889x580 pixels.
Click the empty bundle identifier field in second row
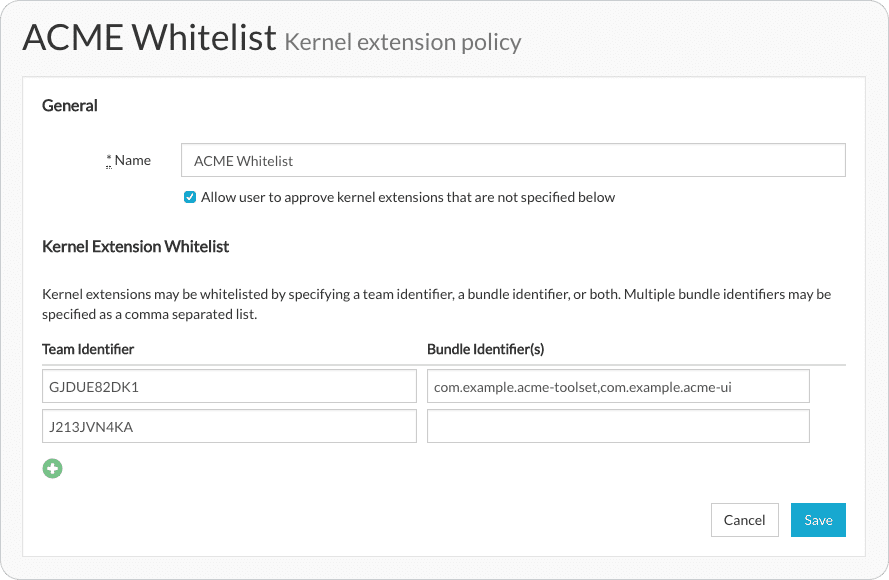click(x=617, y=427)
